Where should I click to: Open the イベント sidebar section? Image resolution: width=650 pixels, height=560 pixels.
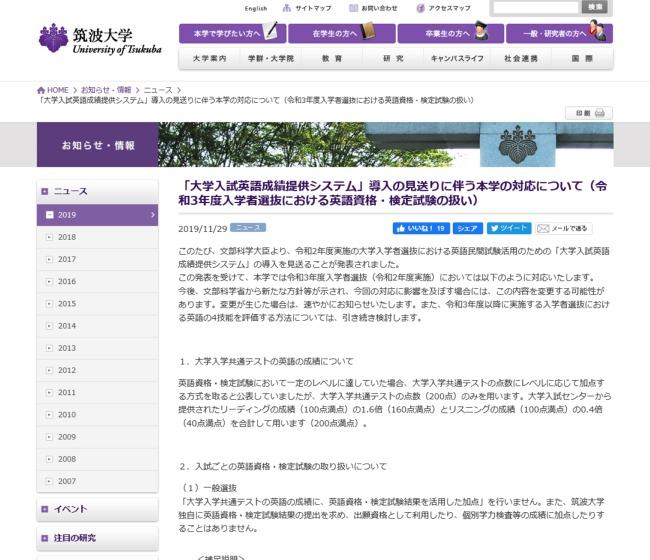click(x=97, y=509)
